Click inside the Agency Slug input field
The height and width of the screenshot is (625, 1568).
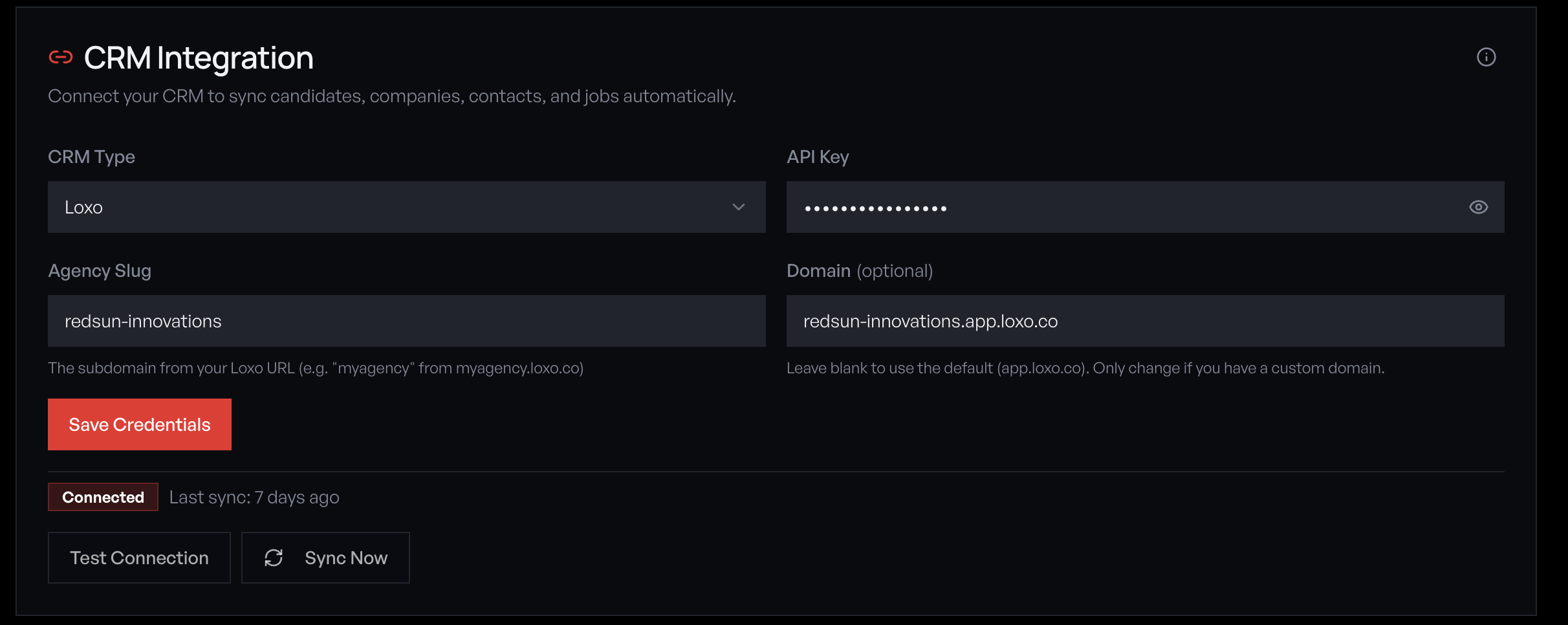406,321
